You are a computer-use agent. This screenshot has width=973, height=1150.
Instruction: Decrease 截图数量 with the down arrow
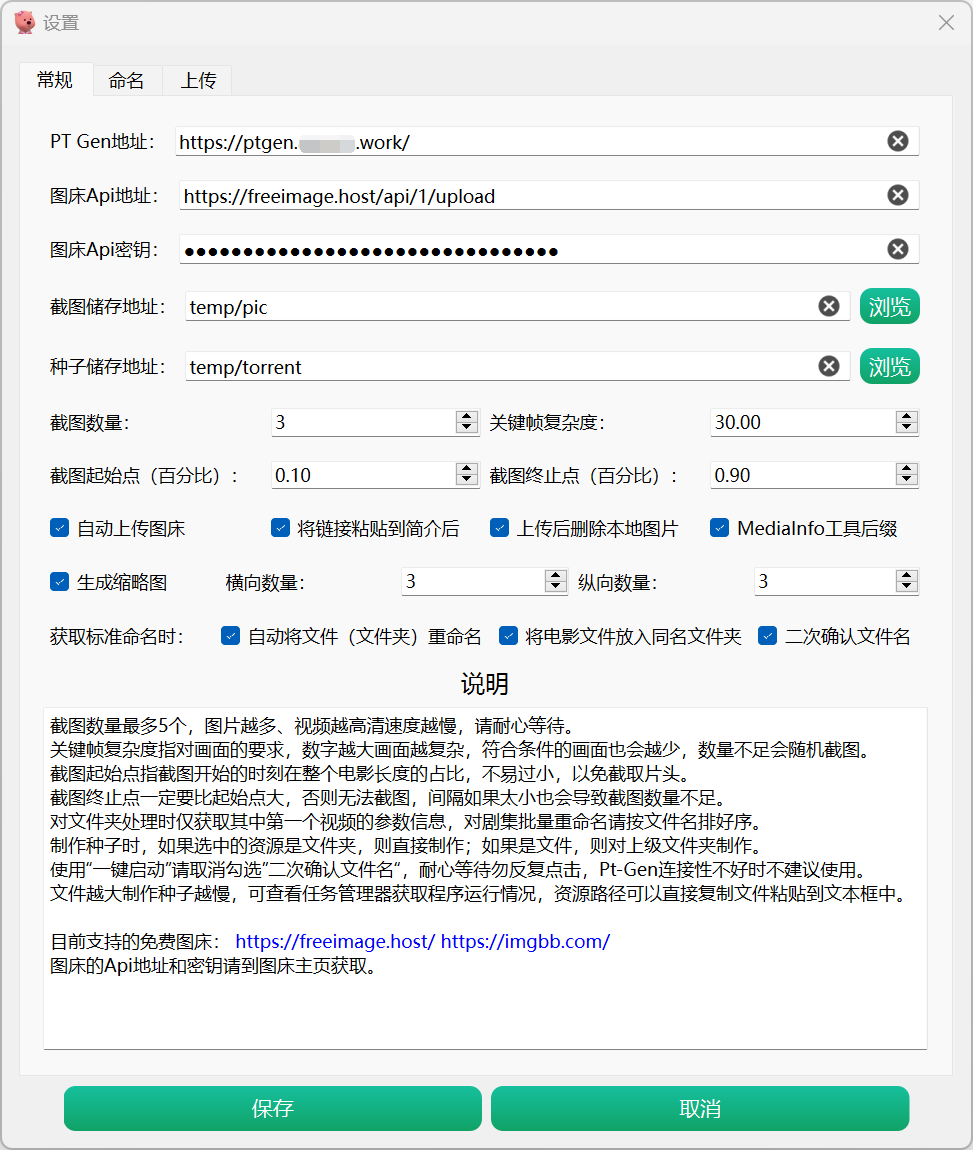[466, 428]
